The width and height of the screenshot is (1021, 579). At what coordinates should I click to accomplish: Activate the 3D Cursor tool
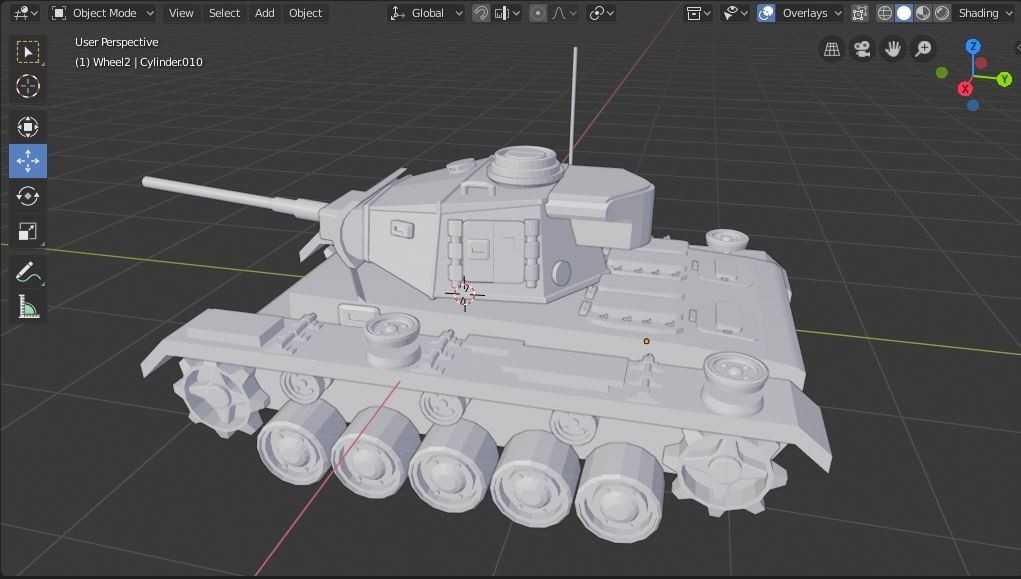(28, 86)
